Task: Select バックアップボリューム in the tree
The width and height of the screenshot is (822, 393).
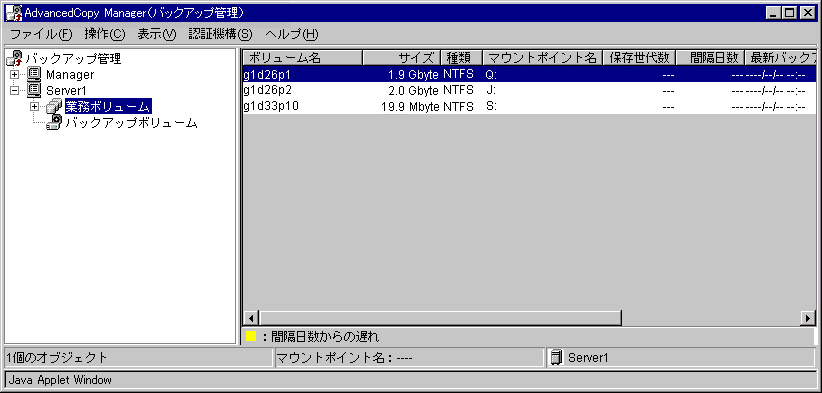Action: pos(131,123)
